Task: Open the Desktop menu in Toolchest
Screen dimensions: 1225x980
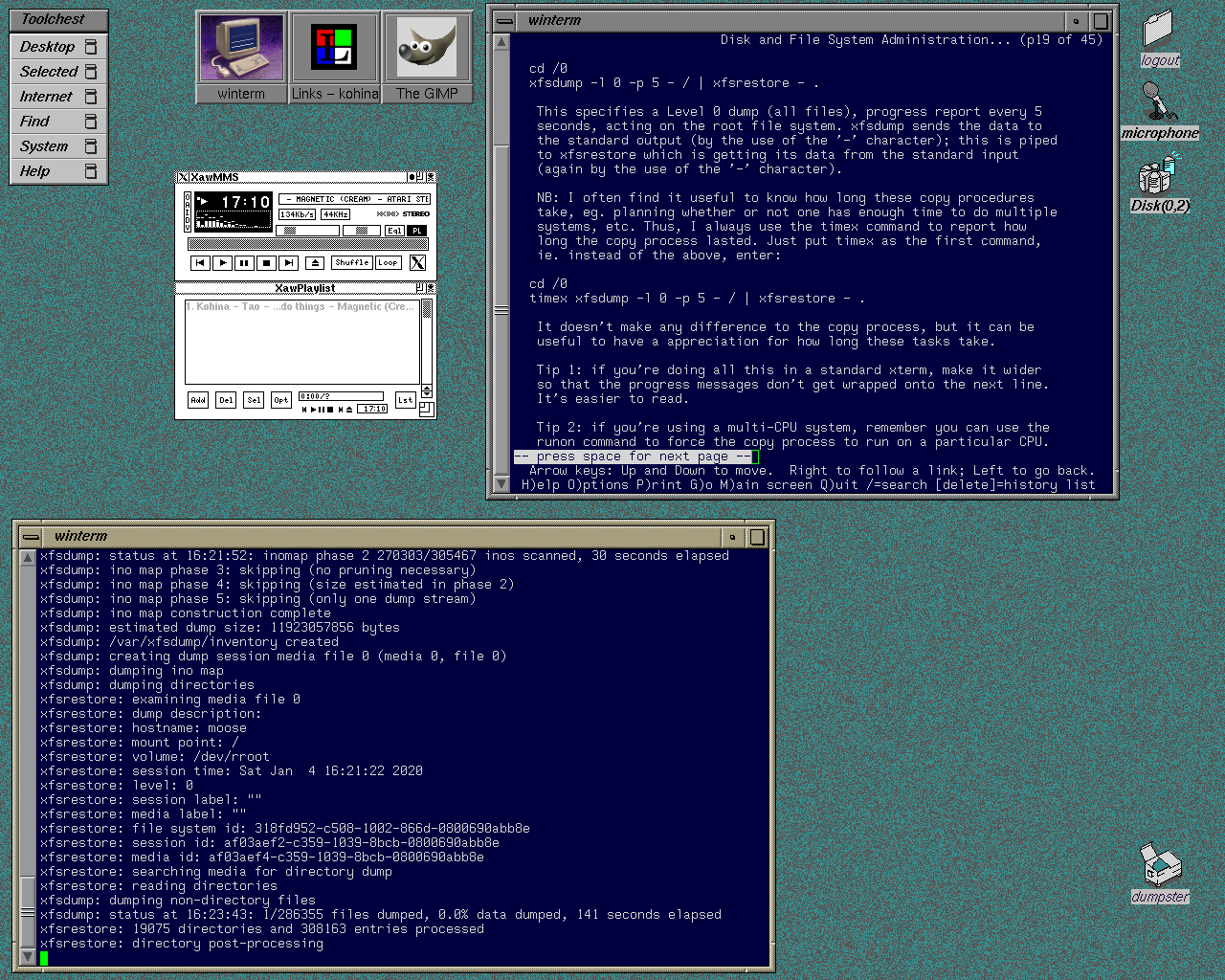Action: click(48, 47)
